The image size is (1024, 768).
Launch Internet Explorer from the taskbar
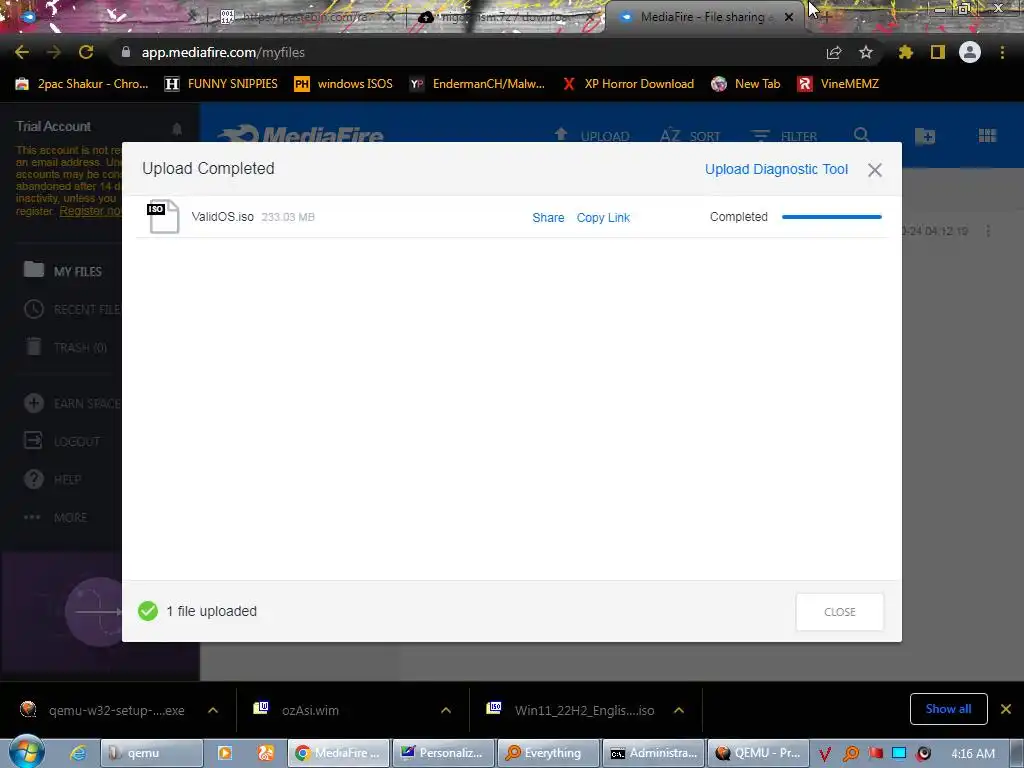pyautogui.click(x=78, y=753)
